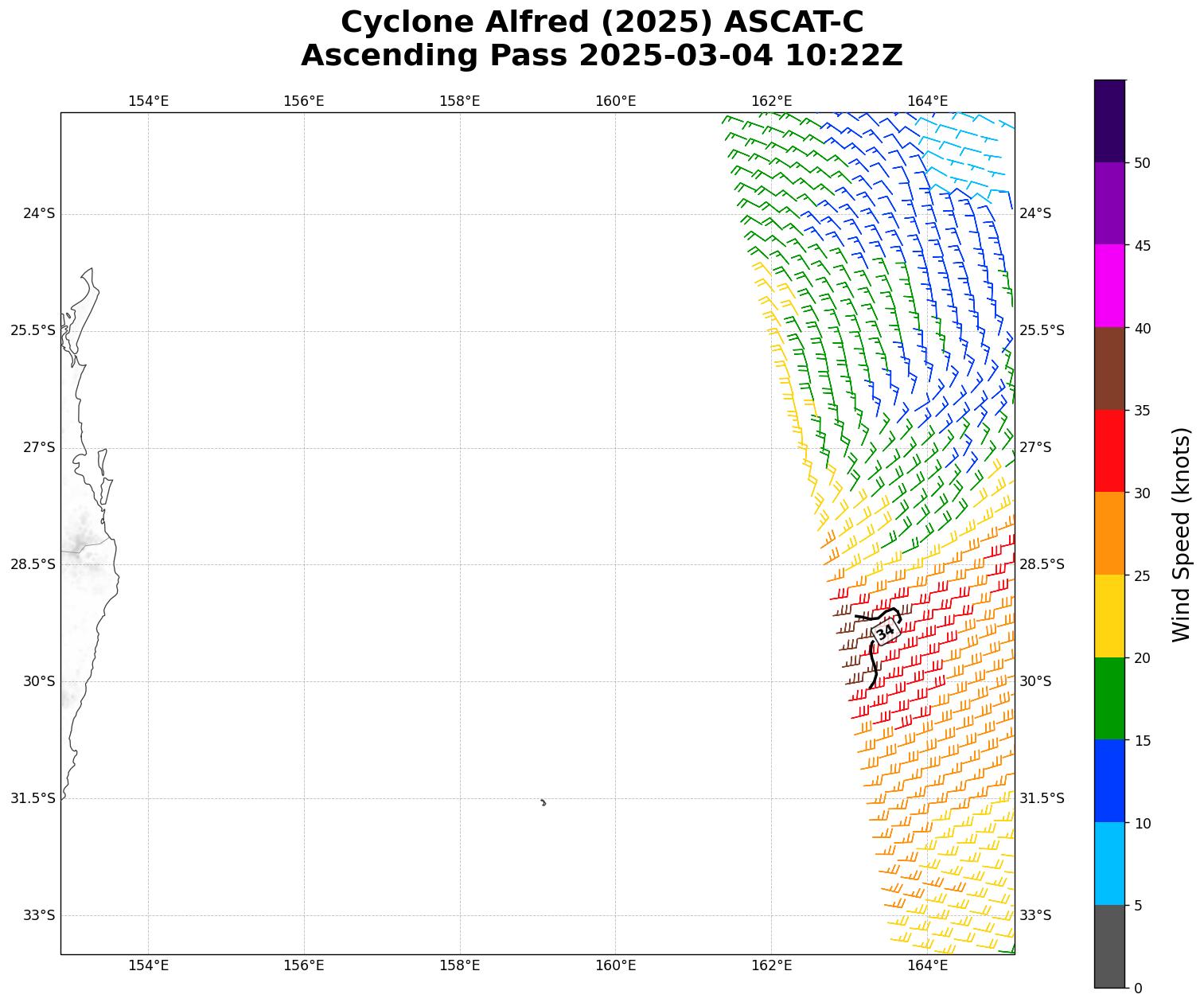Click the 50 tick label on colorbar

pos(1142,163)
